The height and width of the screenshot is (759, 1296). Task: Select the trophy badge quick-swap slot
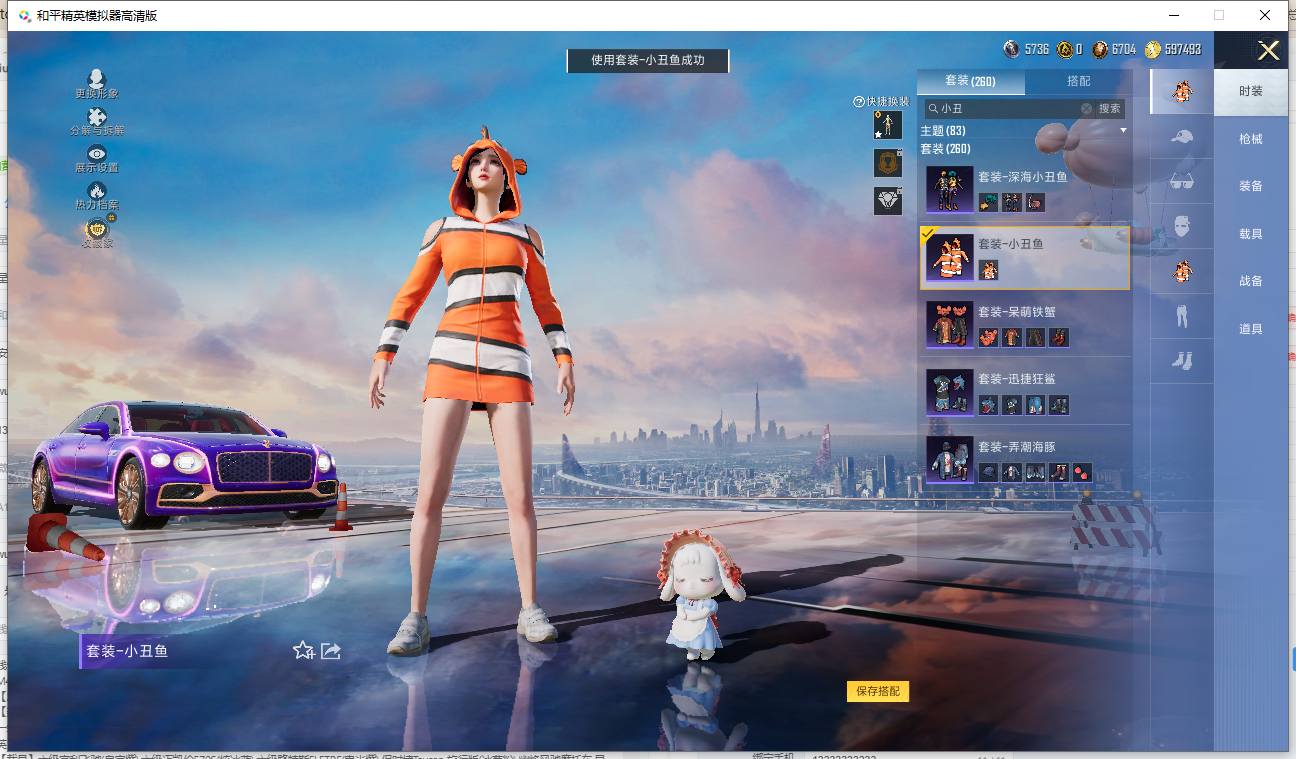[888, 163]
